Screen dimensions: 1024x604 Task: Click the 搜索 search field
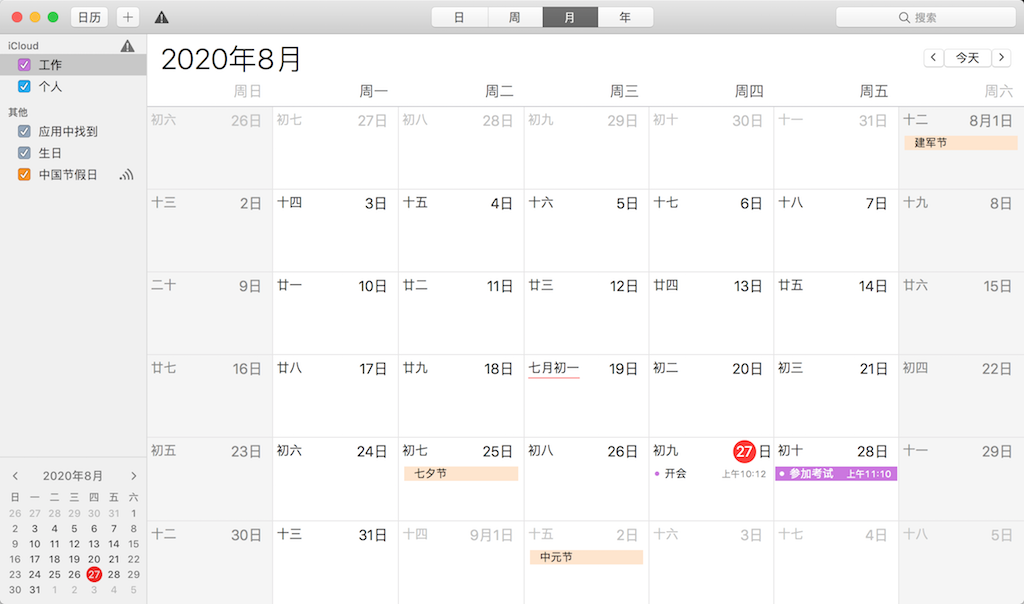(925, 18)
